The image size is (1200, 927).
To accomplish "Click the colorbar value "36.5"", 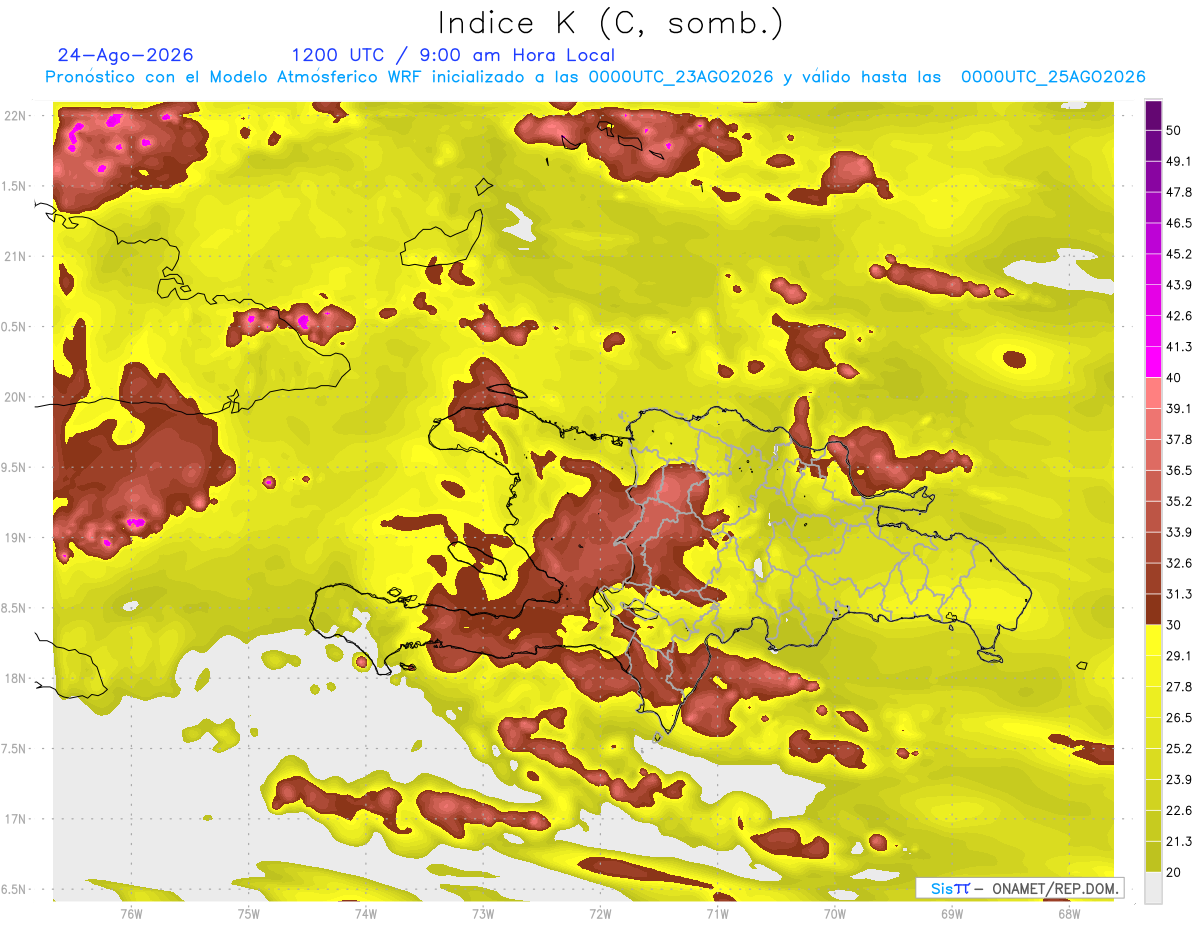I will (1178, 470).
